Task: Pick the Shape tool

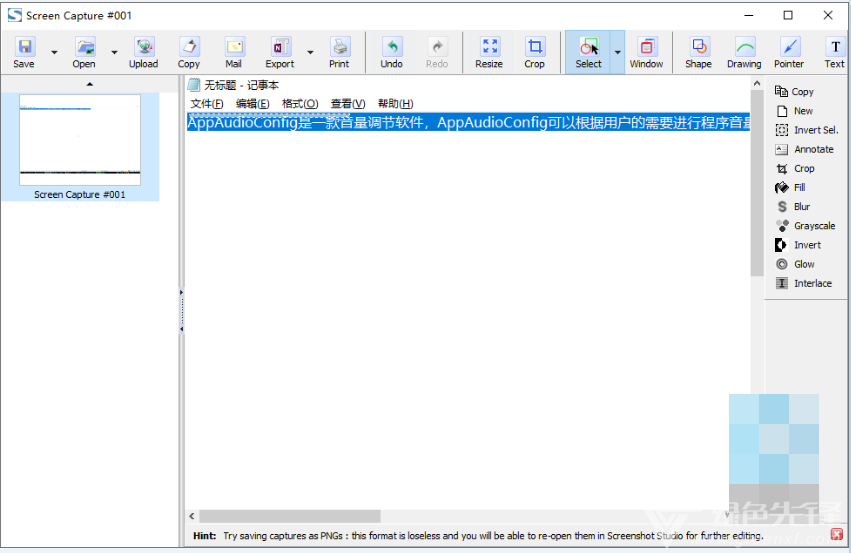Action: (698, 52)
